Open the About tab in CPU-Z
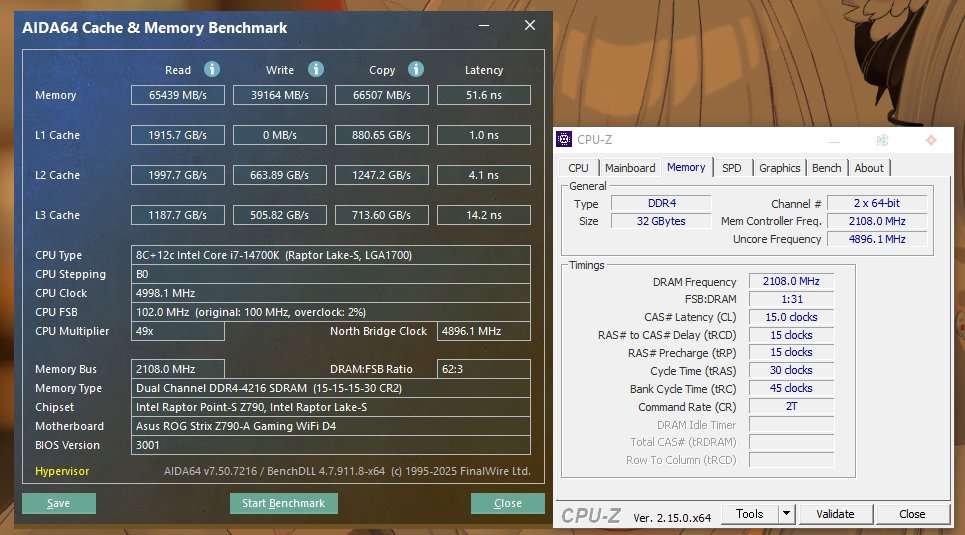 869,168
